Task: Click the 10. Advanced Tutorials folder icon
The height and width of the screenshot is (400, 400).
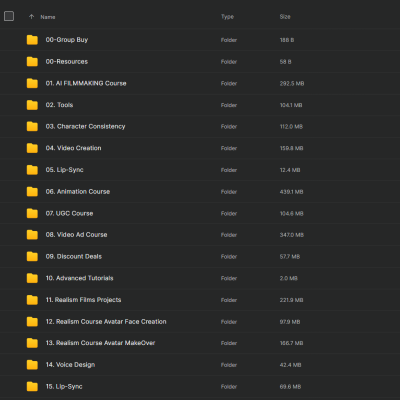Action: coord(32,278)
